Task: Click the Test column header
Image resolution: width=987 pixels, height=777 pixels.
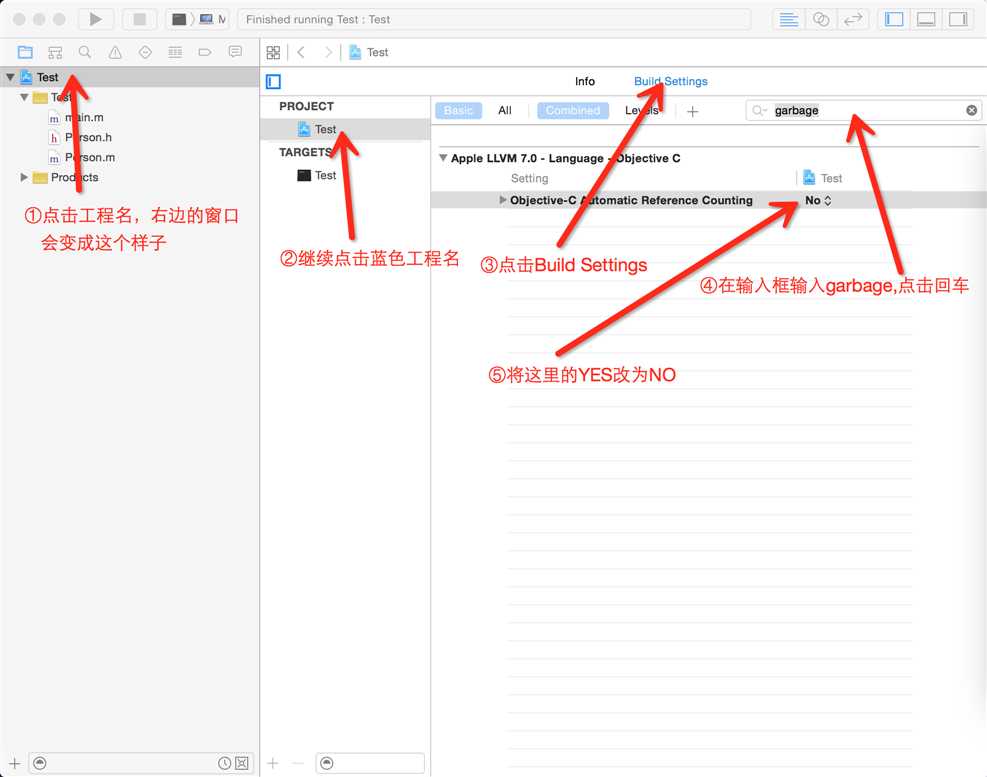Action: point(823,178)
